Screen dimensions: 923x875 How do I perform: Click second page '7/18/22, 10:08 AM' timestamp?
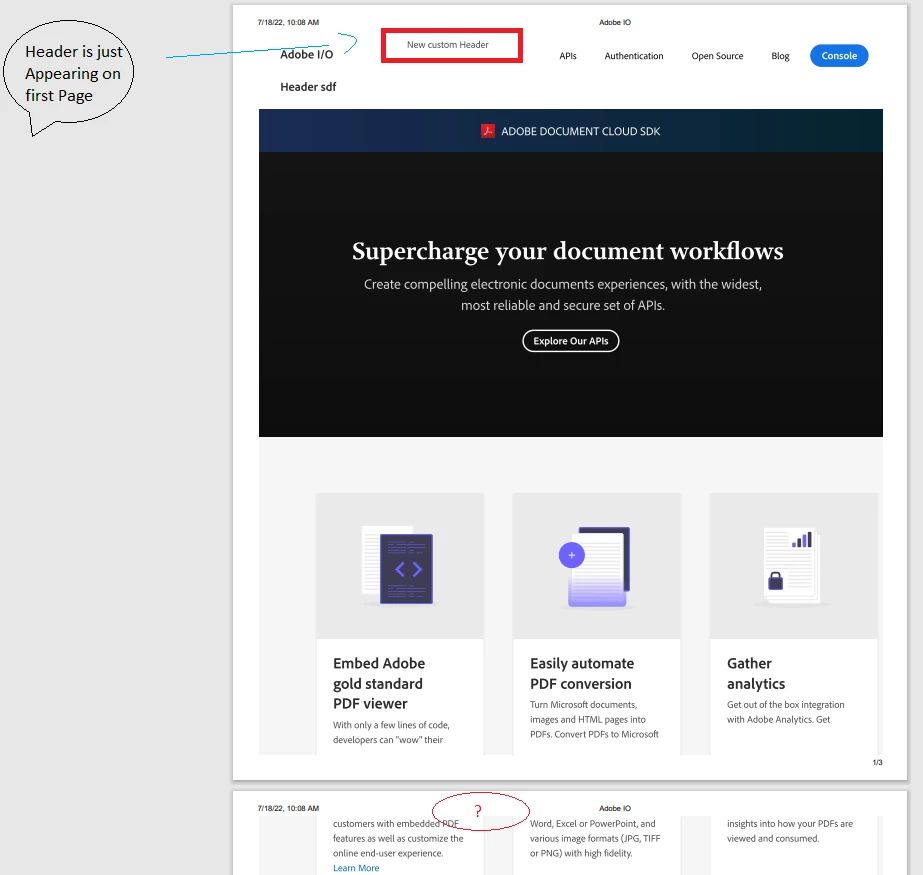pyautogui.click(x=288, y=808)
